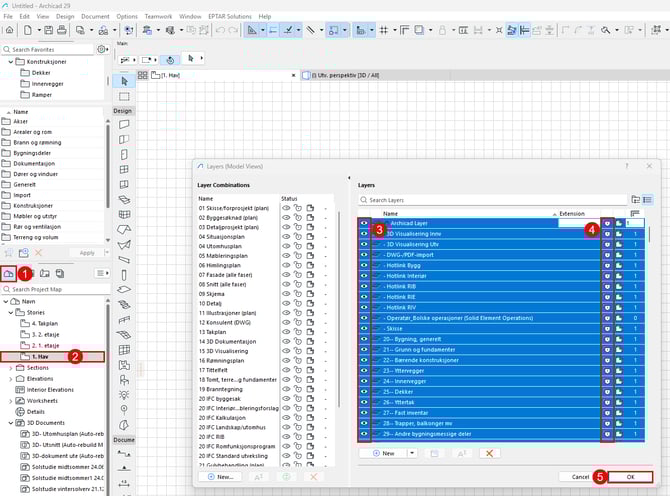The height and width of the screenshot is (496, 670).
Task: Open the Document menu
Action: coord(96,17)
